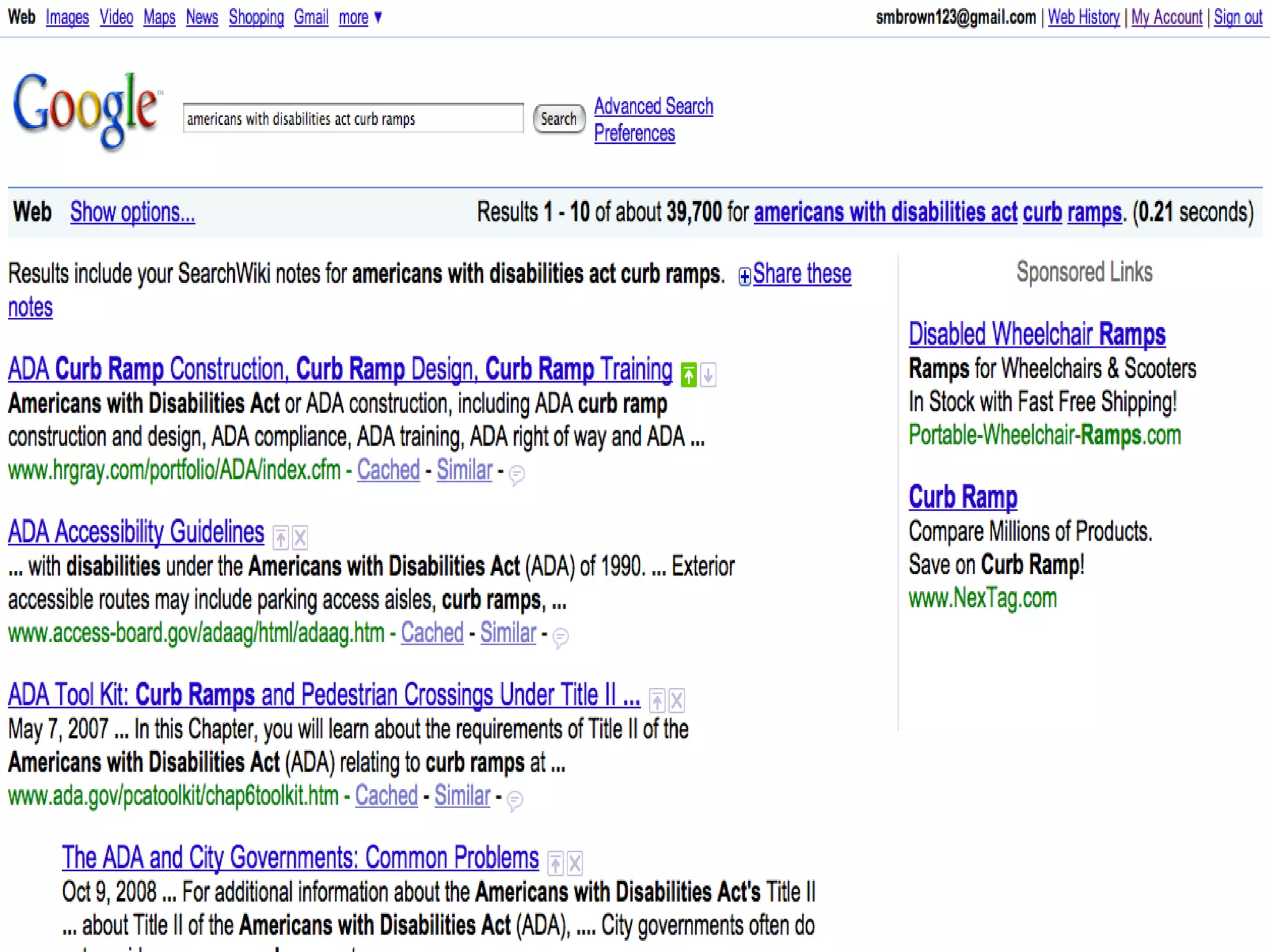
Task: Promote The ADA and City Governments result
Action: [556, 863]
